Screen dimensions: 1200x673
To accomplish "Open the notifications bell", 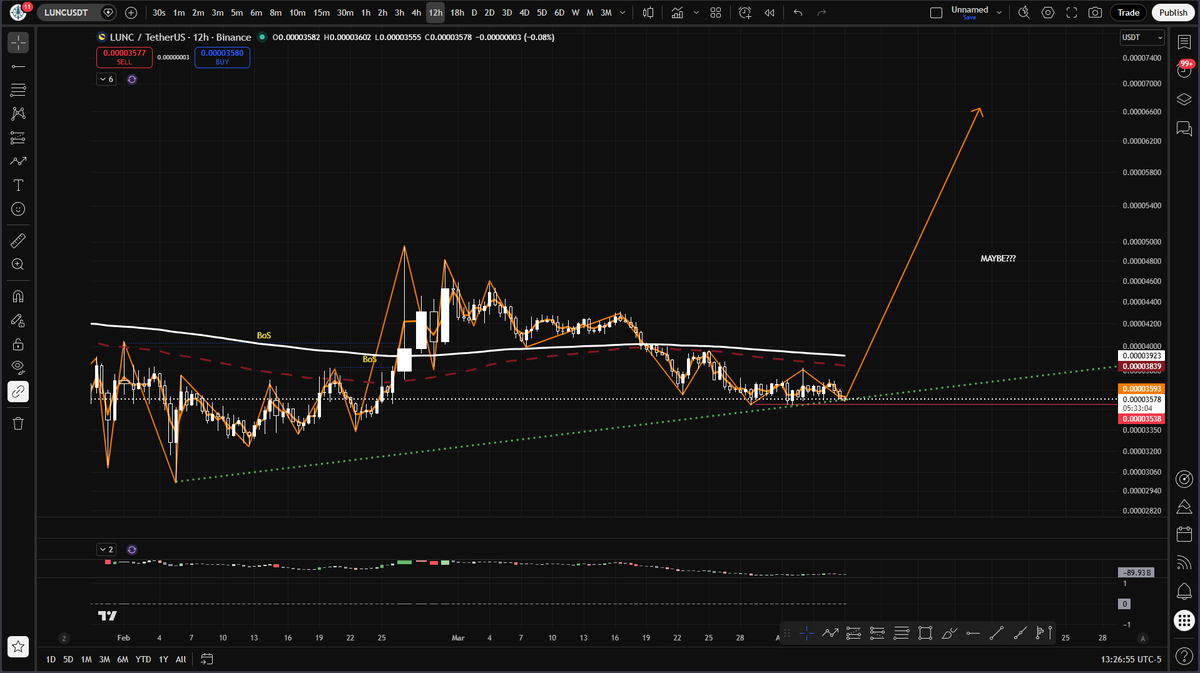I will pyautogui.click(x=1184, y=591).
